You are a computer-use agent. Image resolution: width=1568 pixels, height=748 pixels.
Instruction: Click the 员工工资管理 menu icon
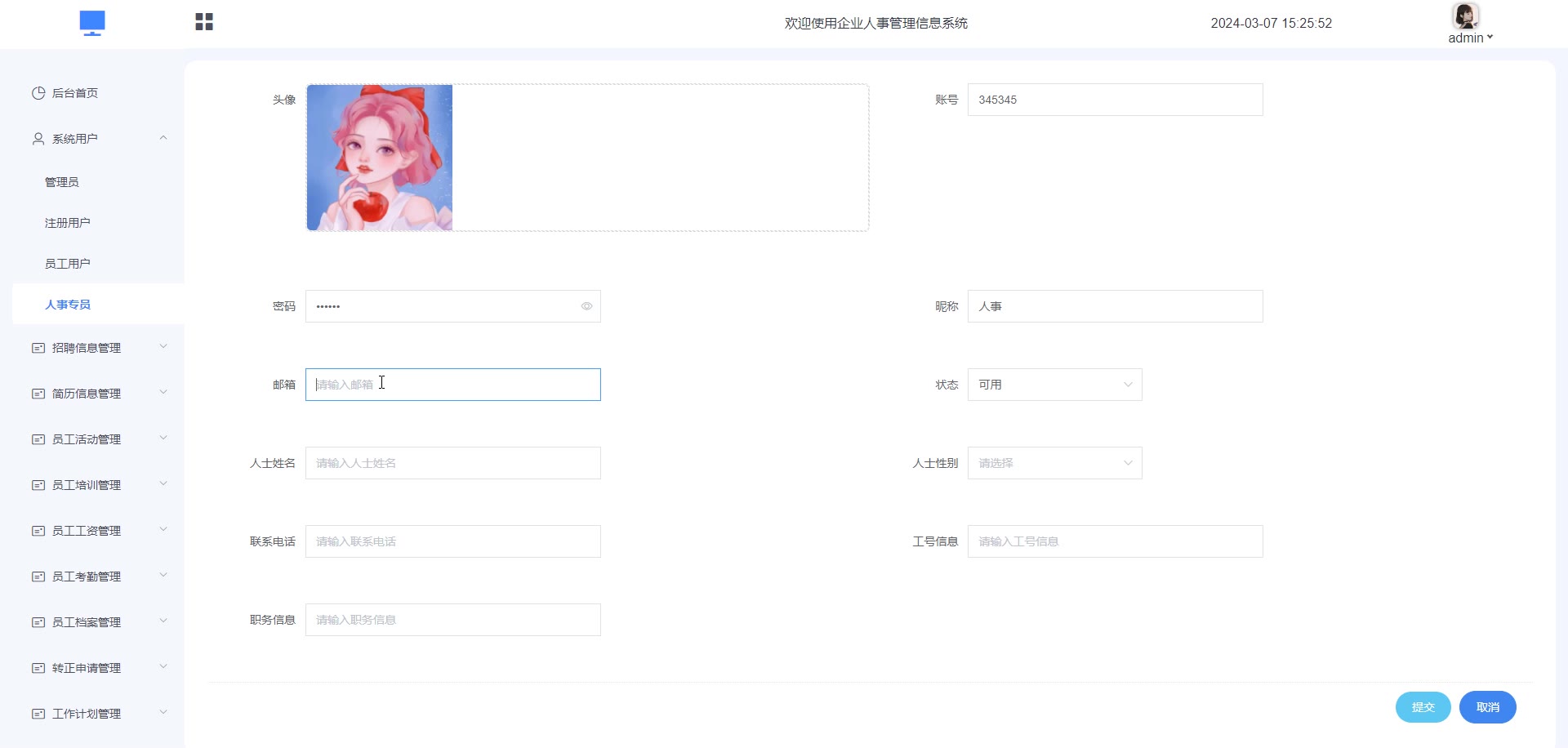click(x=38, y=531)
